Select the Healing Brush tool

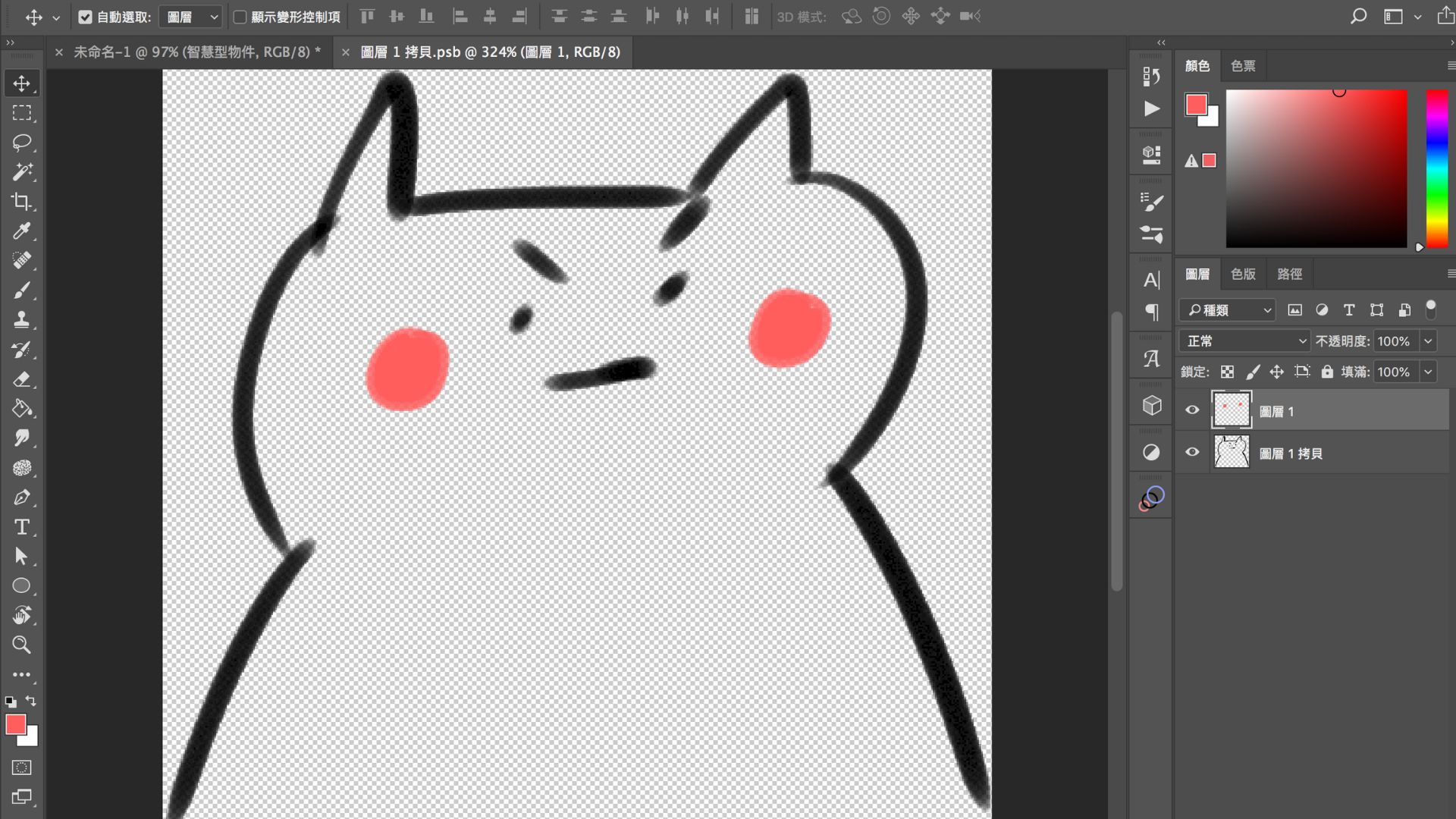click(21, 260)
